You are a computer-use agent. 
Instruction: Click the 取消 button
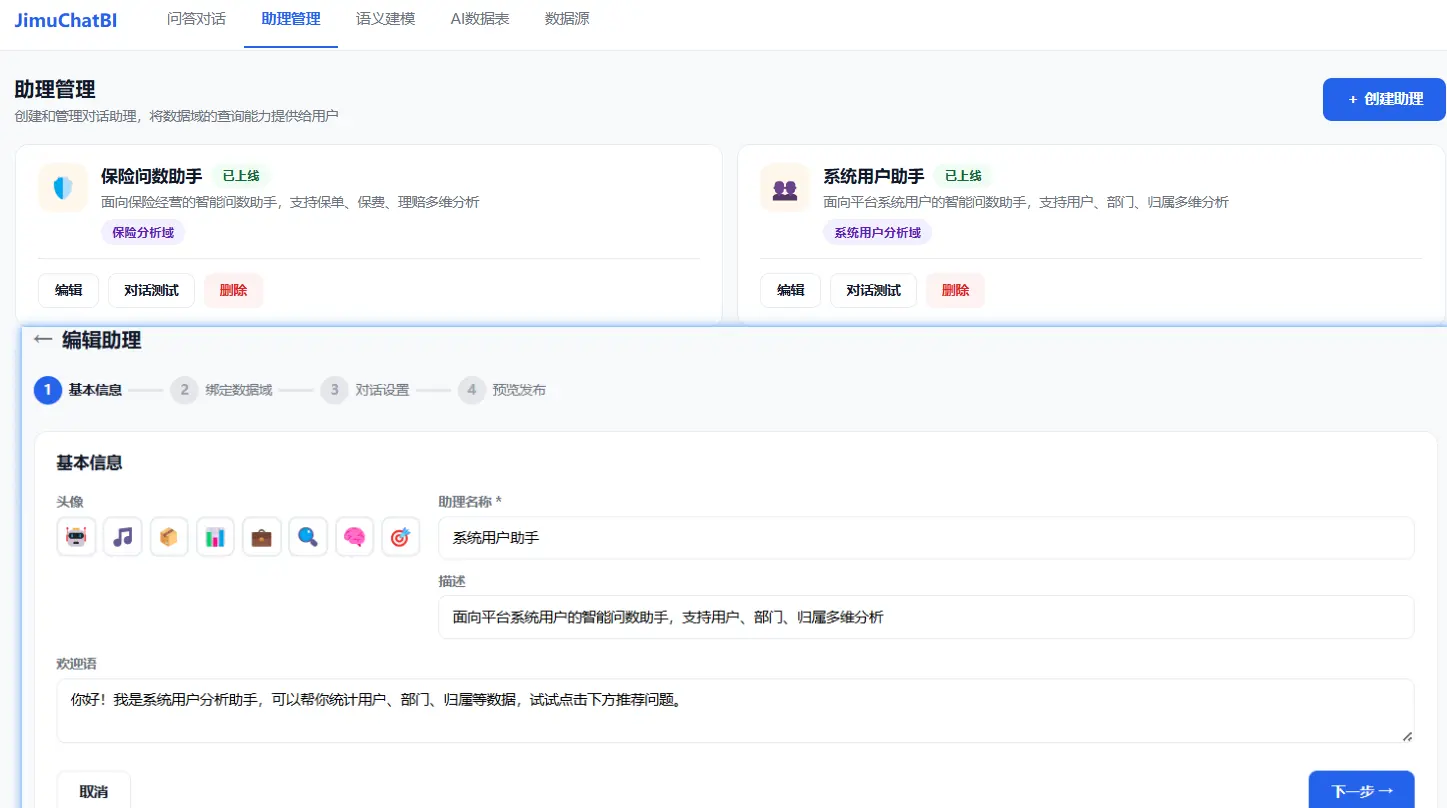[94, 791]
